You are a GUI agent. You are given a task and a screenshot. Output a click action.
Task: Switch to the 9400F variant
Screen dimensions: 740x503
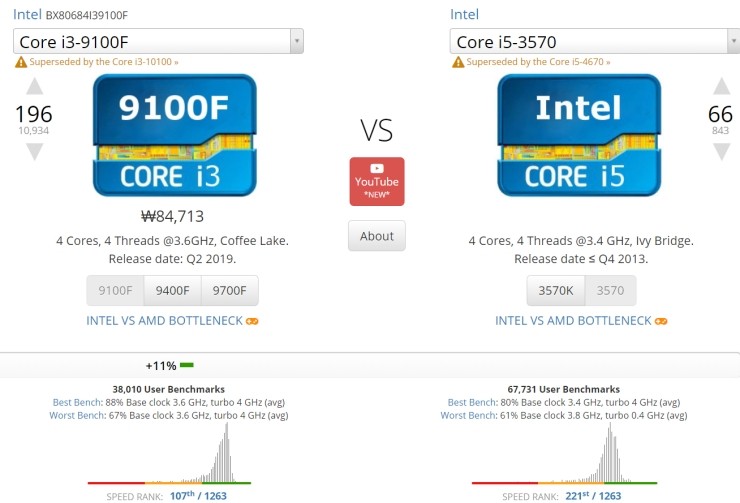tap(172, 291)
